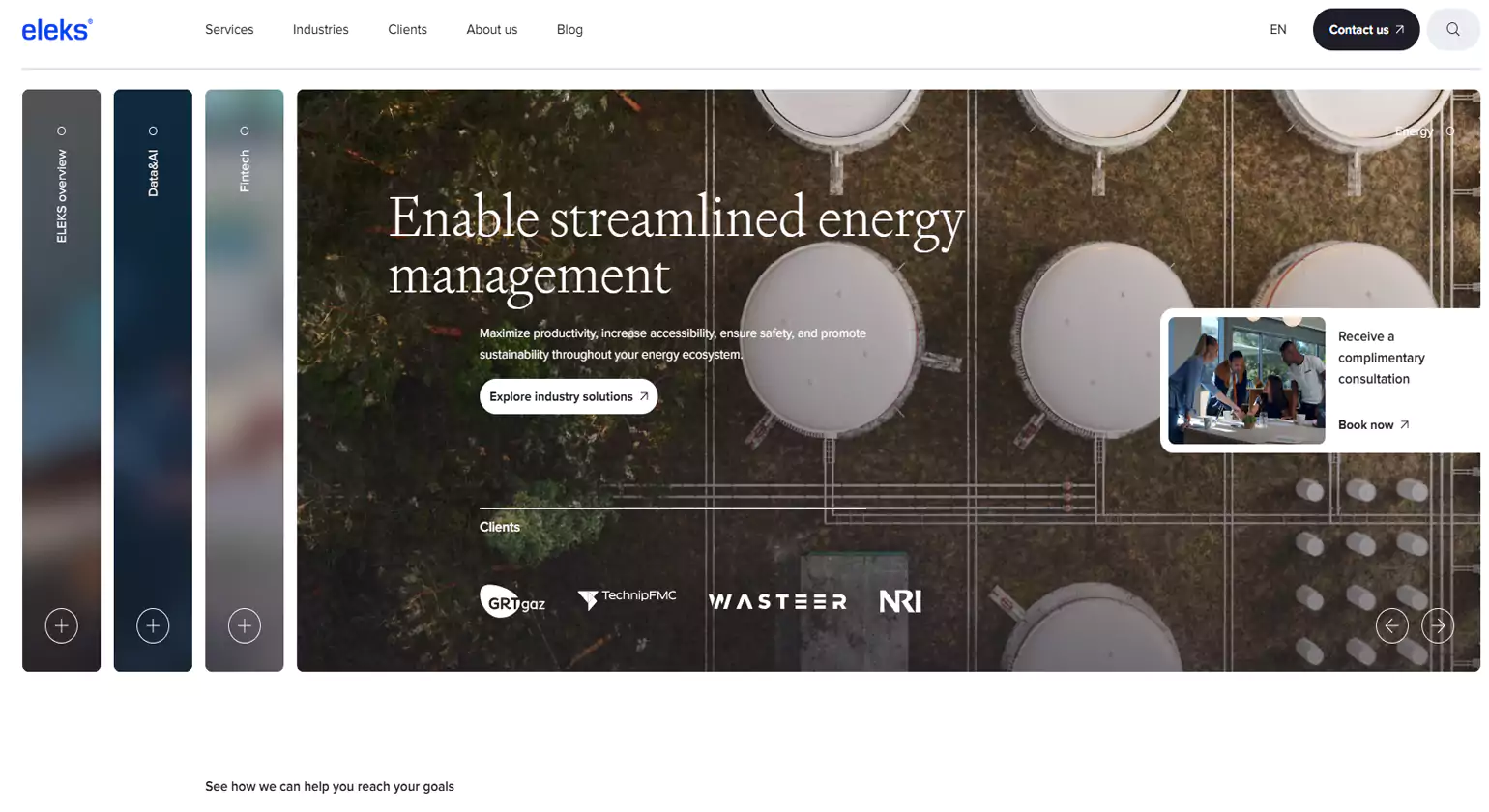Click the Wasteer client logo
This screenshot has width=1489, height=812.
[777, 602]
